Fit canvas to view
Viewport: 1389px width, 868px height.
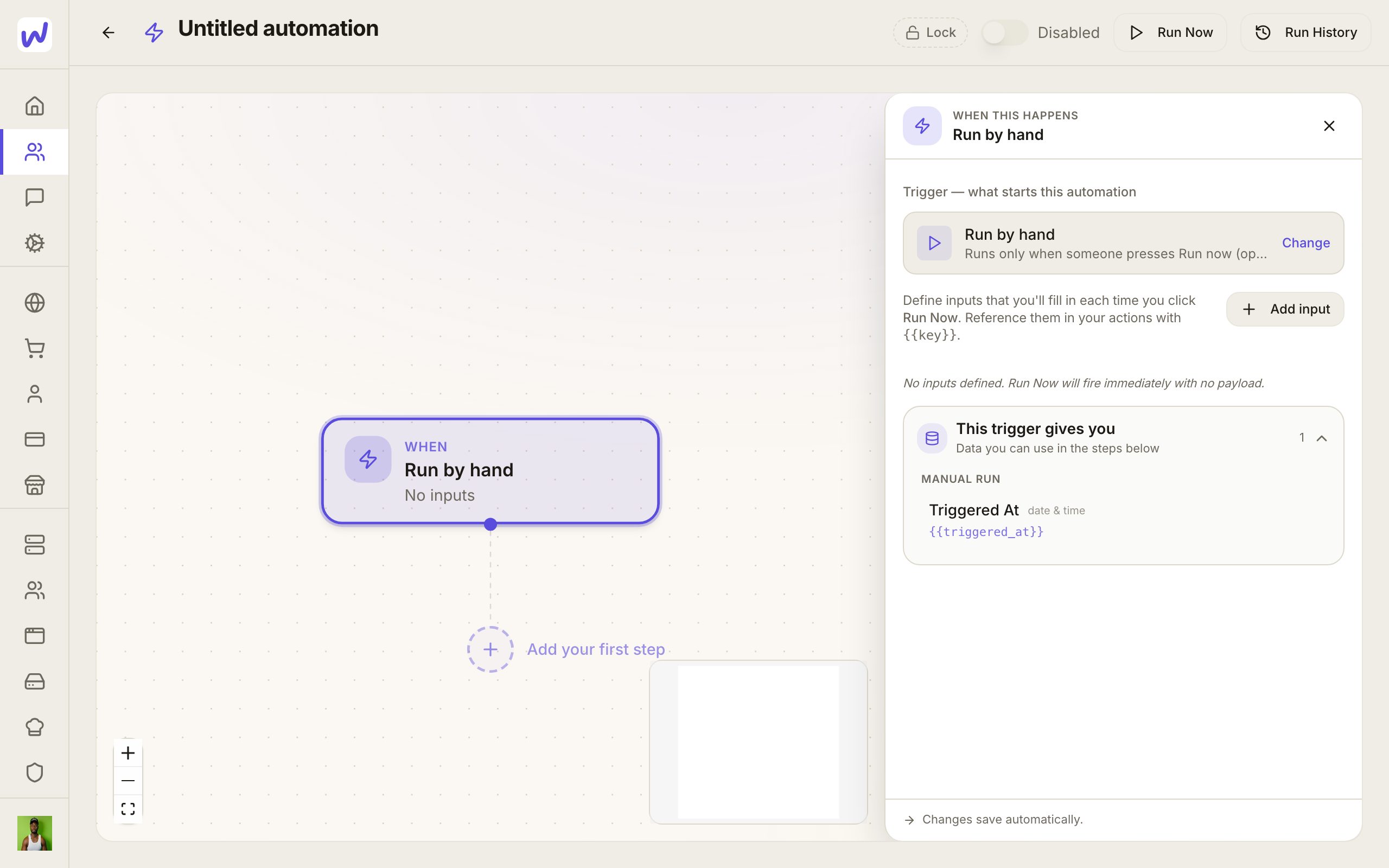tap(128, 809)
